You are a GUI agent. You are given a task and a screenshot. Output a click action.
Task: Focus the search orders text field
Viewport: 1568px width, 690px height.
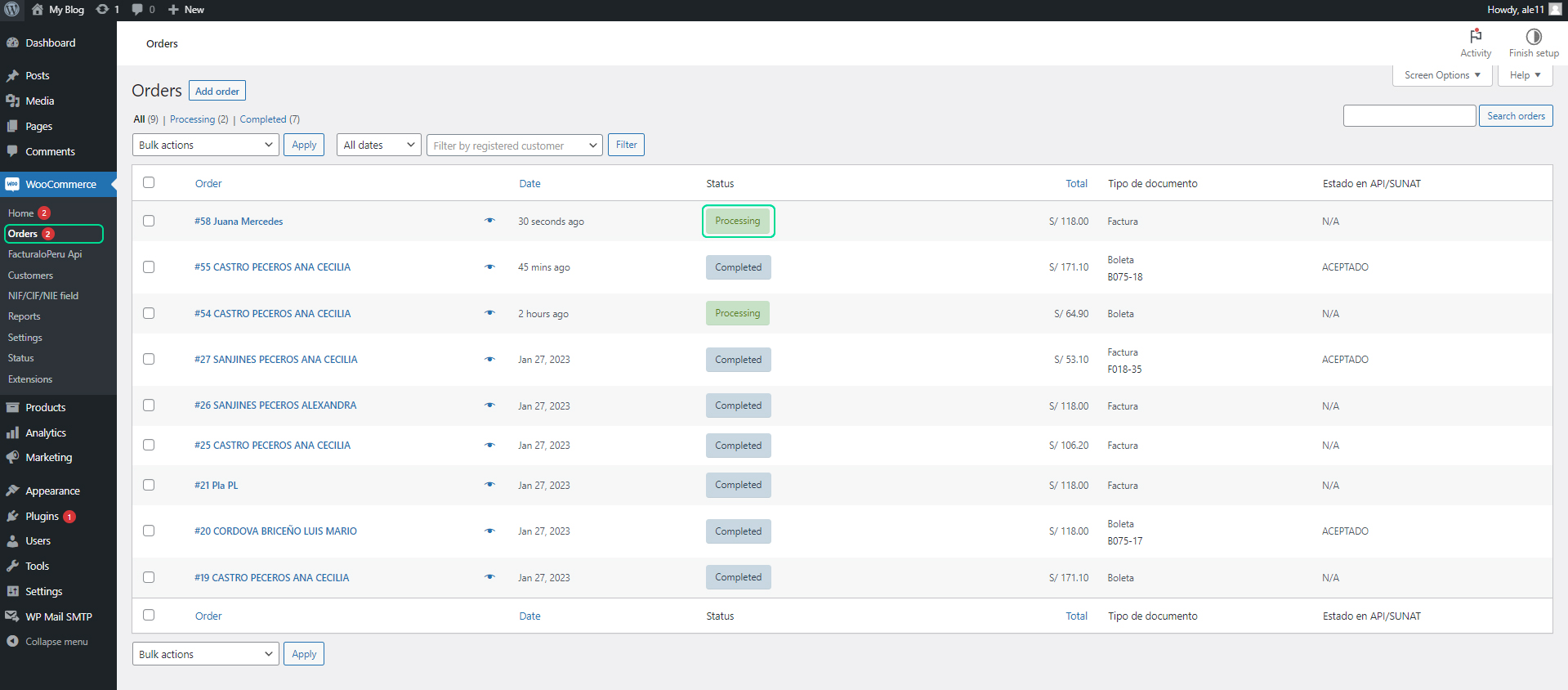coord(1409,116)
